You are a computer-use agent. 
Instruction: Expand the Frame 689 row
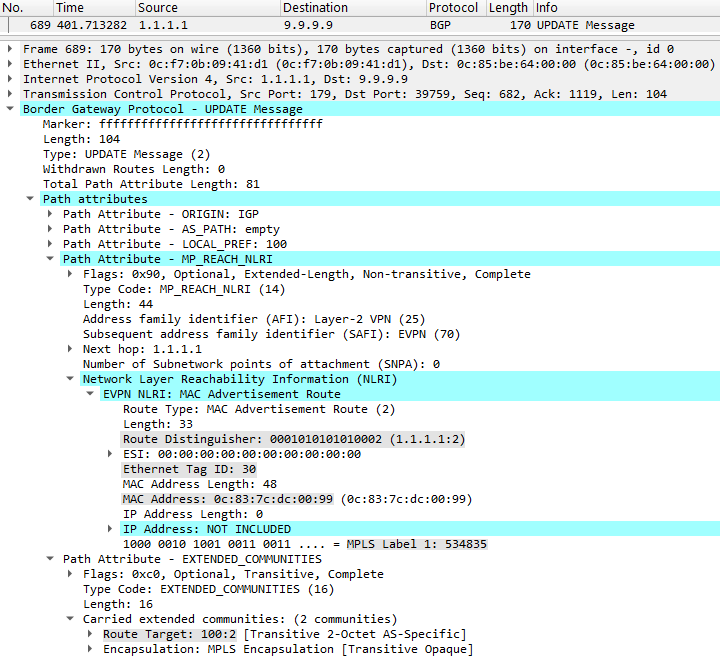[10, 49]
